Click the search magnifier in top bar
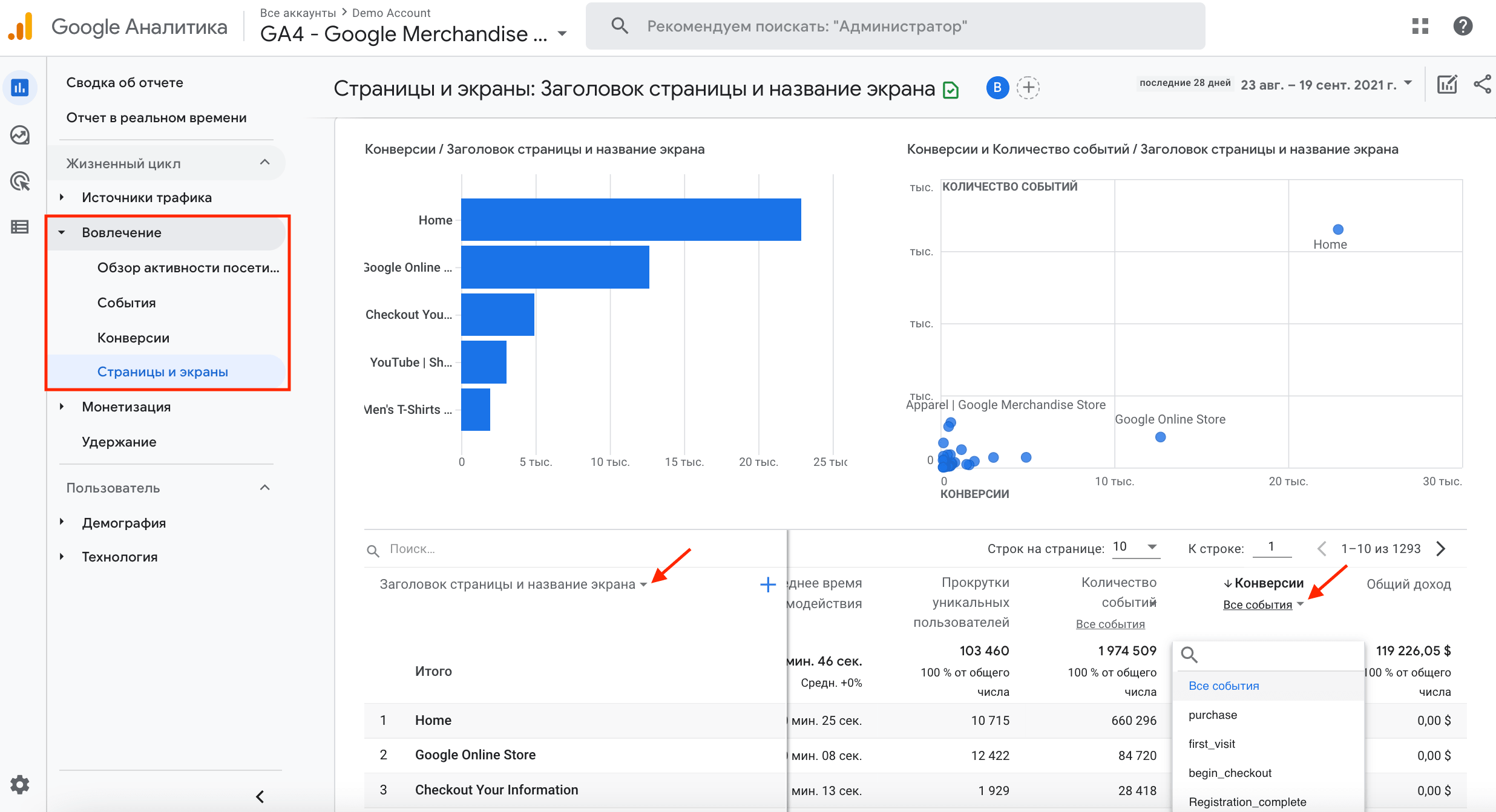This screenshot has height=812, width=1496. 619,25
